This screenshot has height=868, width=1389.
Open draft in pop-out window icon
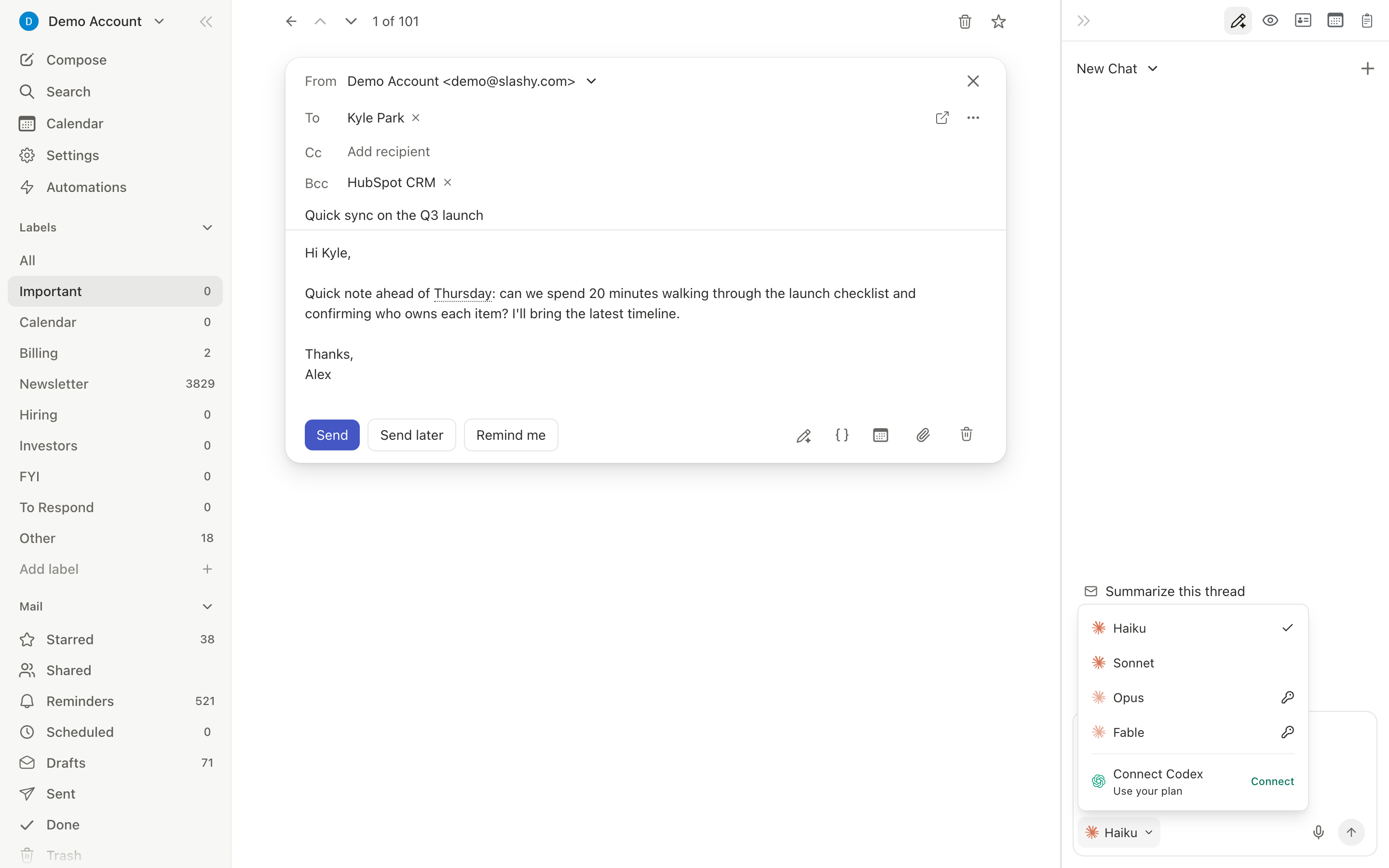(942, 118)
